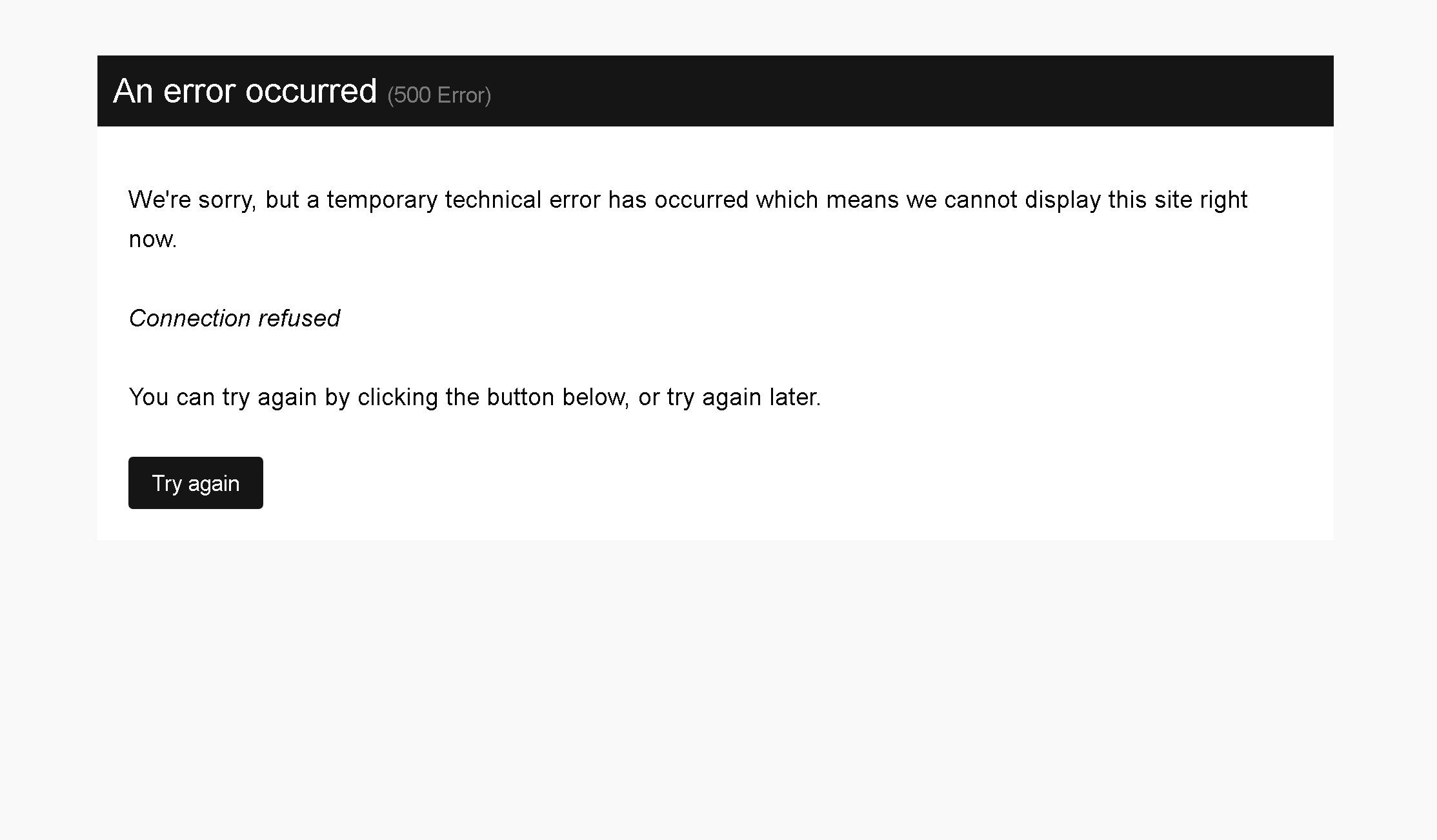1437x840 pixels.
Task: Click the word "sorry," in the first paragraph
Action: click(x=227, y=200)
